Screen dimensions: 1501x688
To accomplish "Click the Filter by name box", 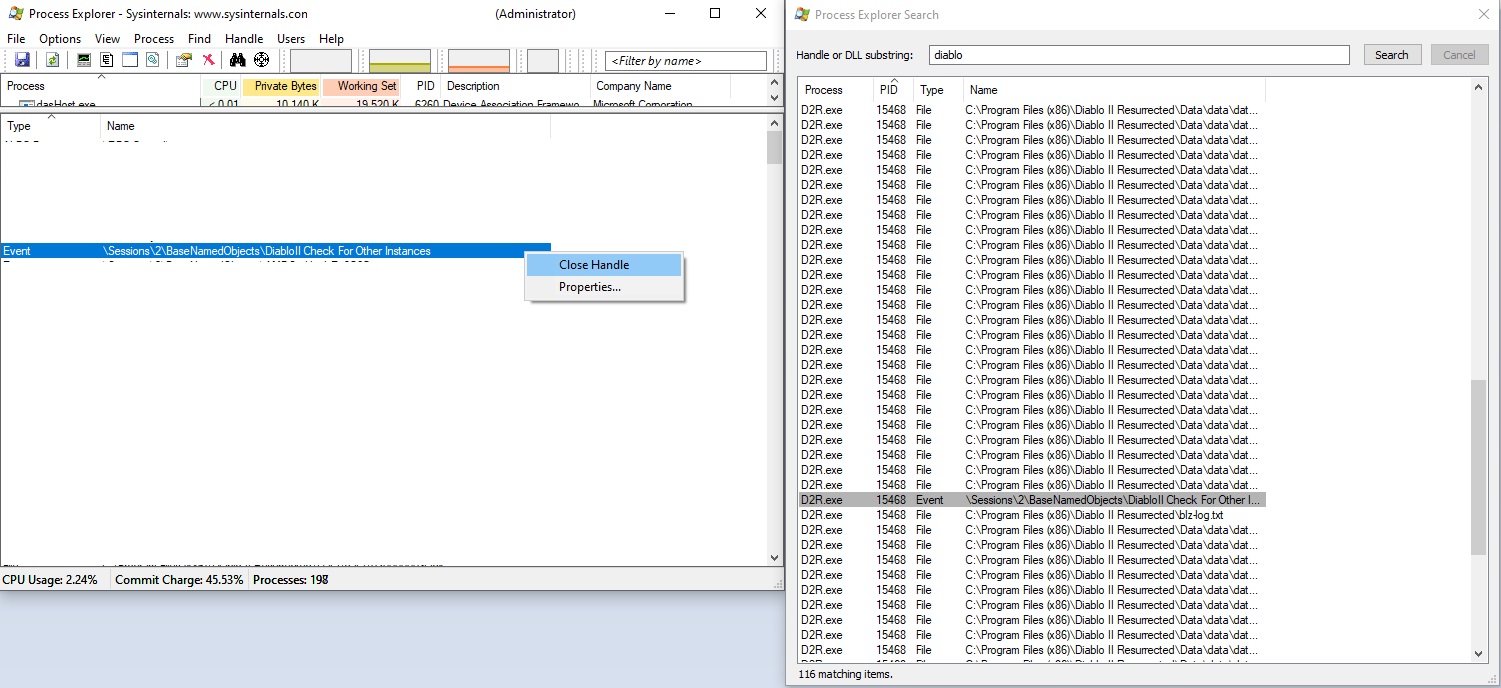I will 685,61.
